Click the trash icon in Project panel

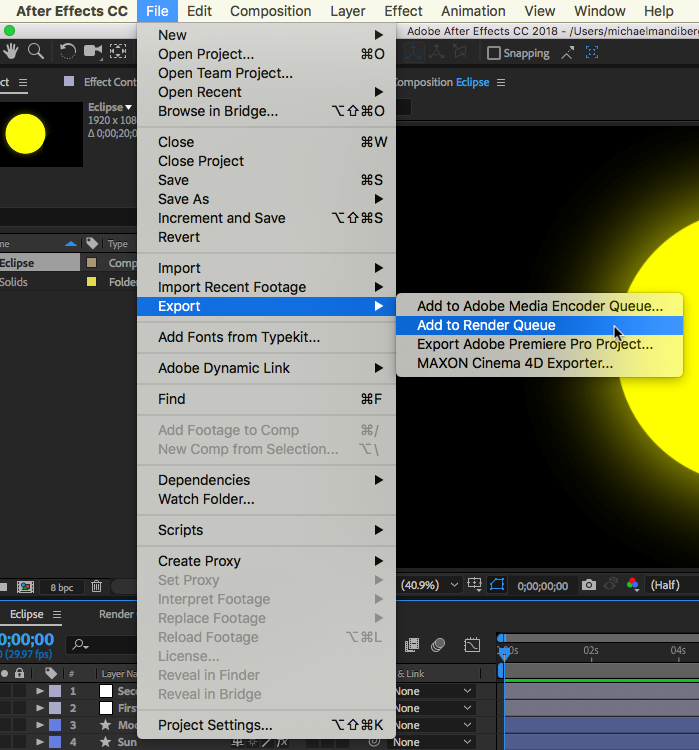(x=96, y=587)
